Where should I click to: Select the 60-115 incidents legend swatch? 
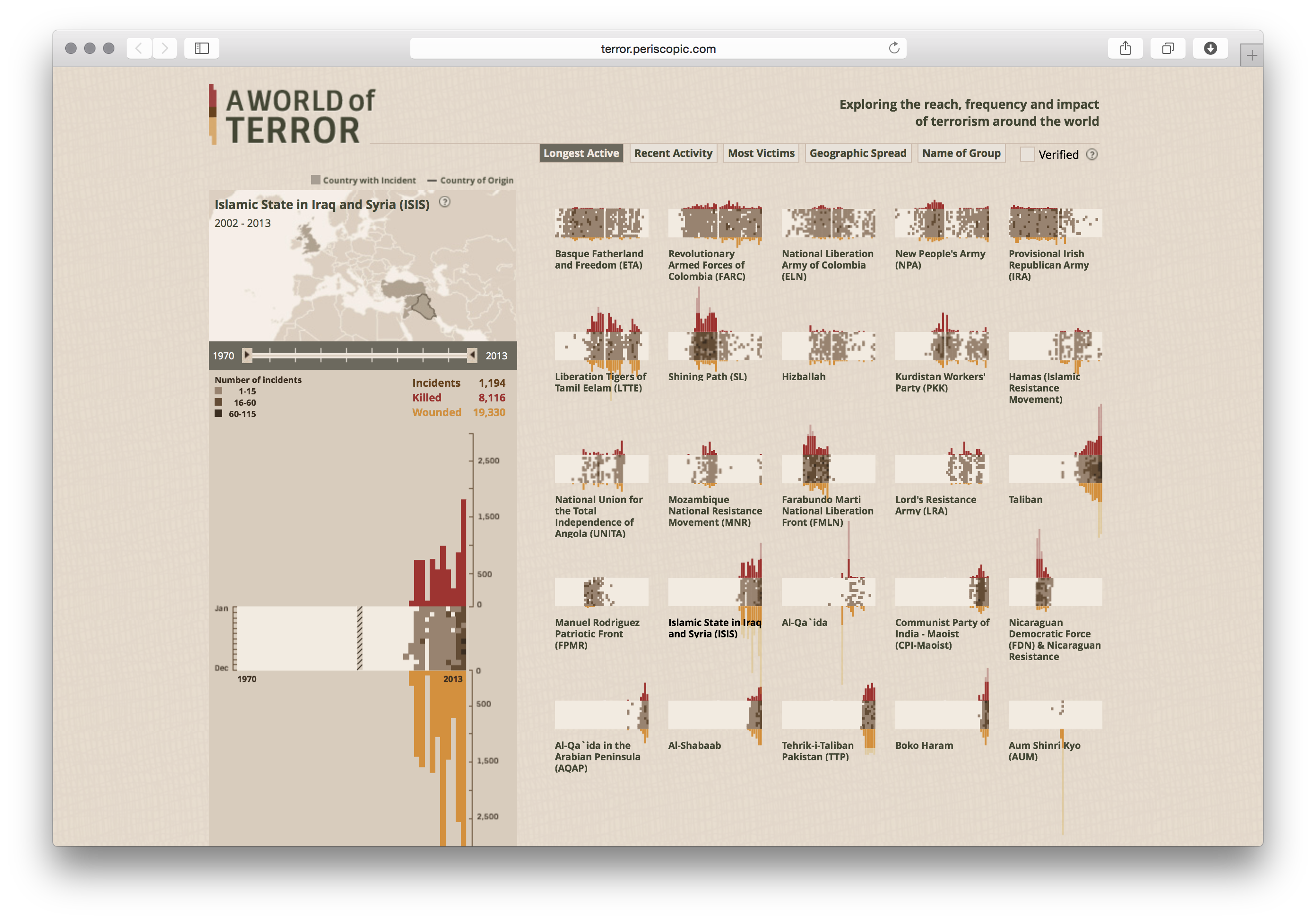click(219, 413)
